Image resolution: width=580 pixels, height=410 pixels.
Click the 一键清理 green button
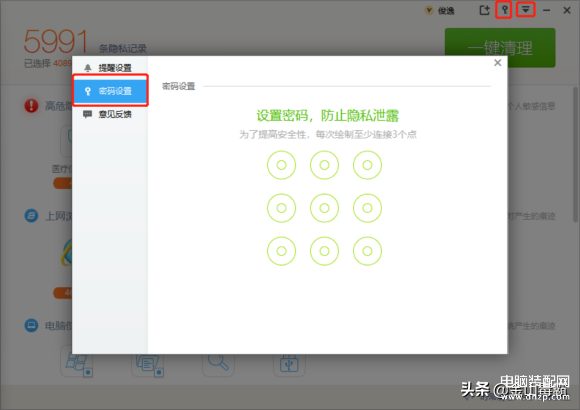500,48
